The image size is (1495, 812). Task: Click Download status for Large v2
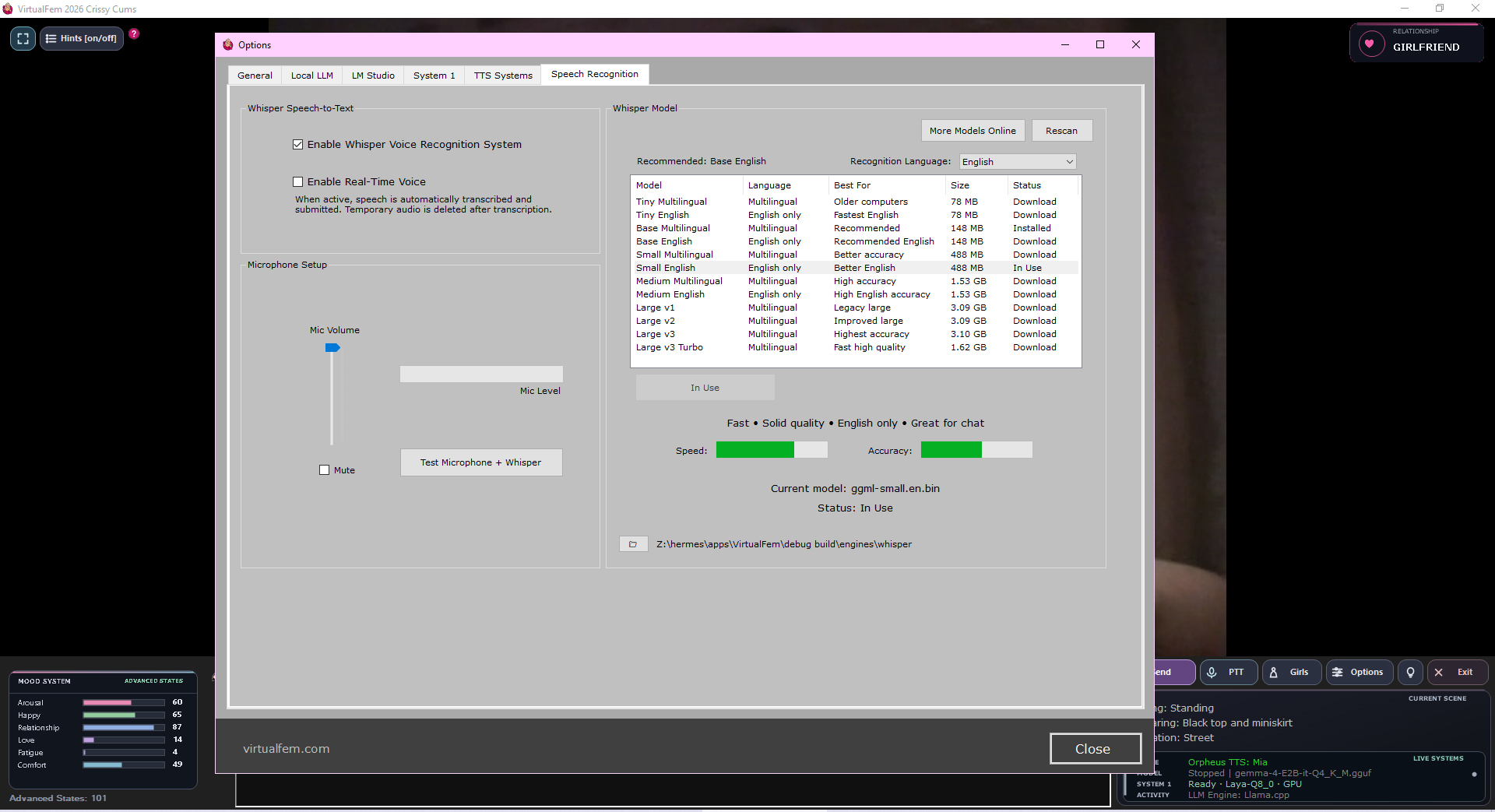coord(1034,321)
